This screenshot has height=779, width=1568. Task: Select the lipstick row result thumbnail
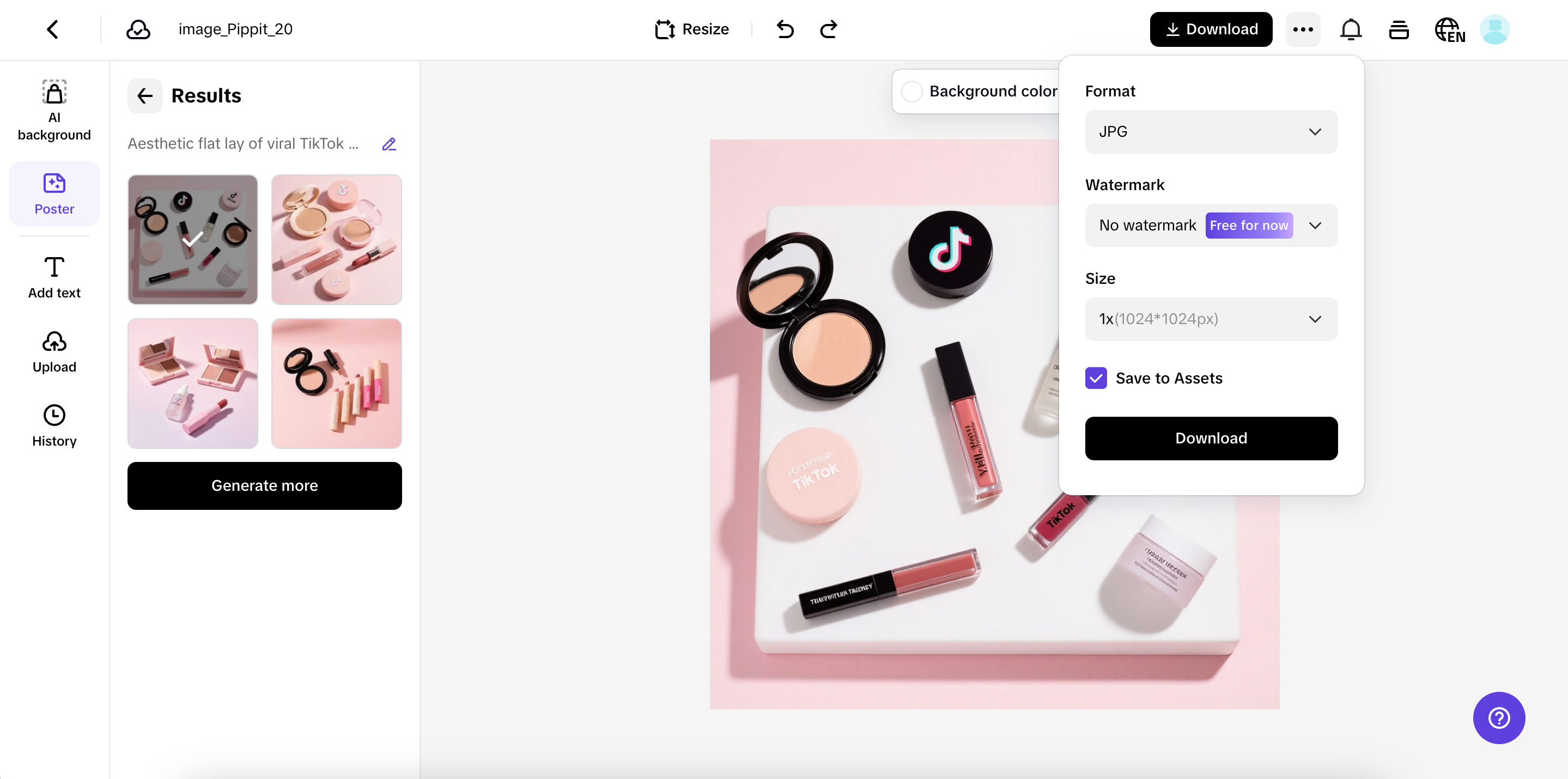[x=336, y=384]
